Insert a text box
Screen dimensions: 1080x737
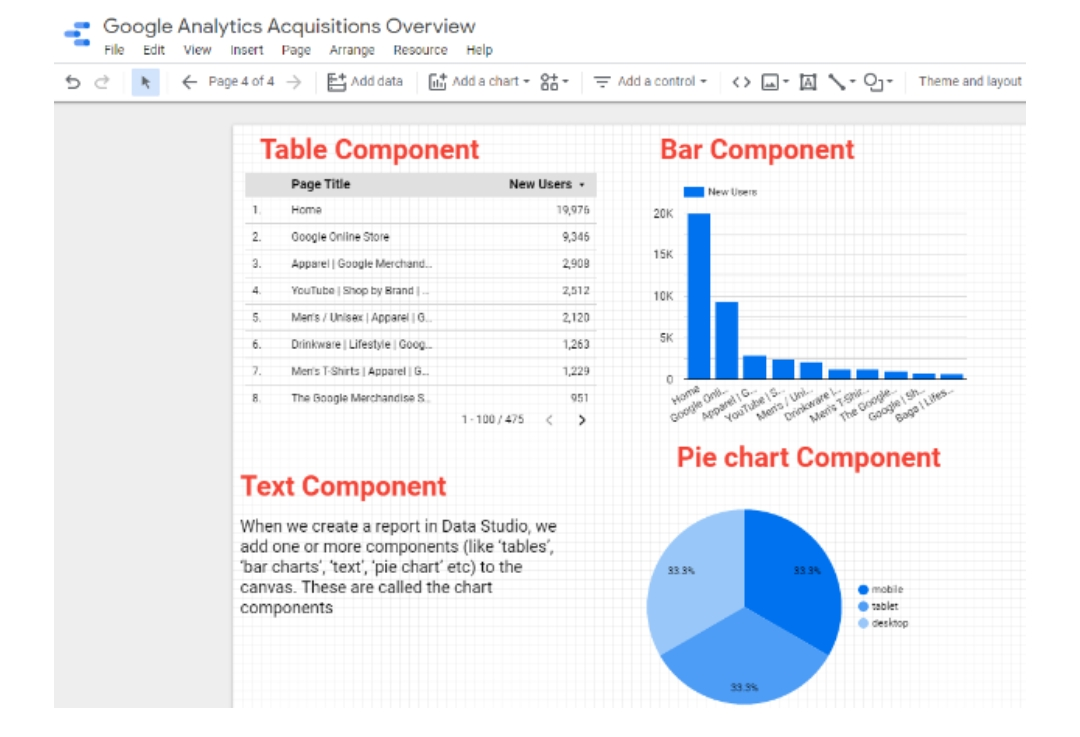click(x=808, y=82)
